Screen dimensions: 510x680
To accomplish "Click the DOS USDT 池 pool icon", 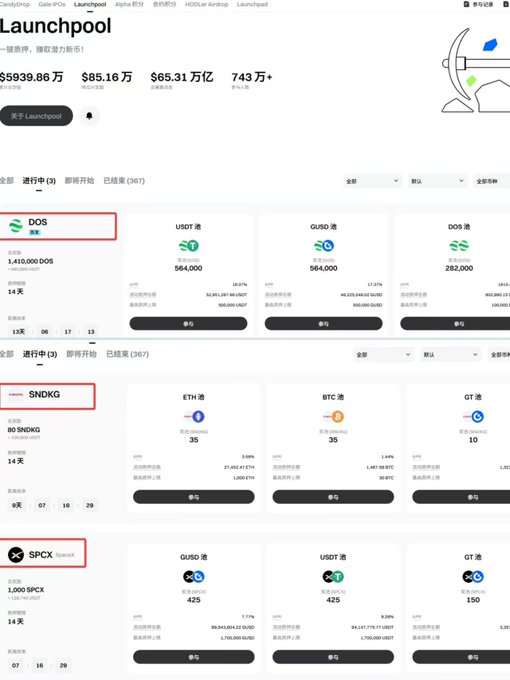I will point(189,246).
